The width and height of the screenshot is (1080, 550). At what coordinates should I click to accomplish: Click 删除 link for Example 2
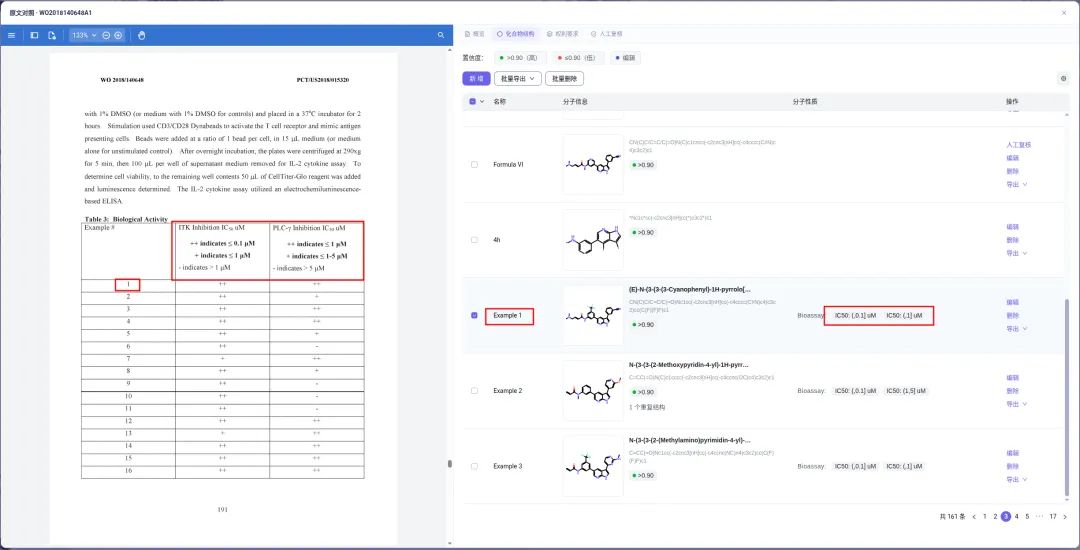point(1012,391)
